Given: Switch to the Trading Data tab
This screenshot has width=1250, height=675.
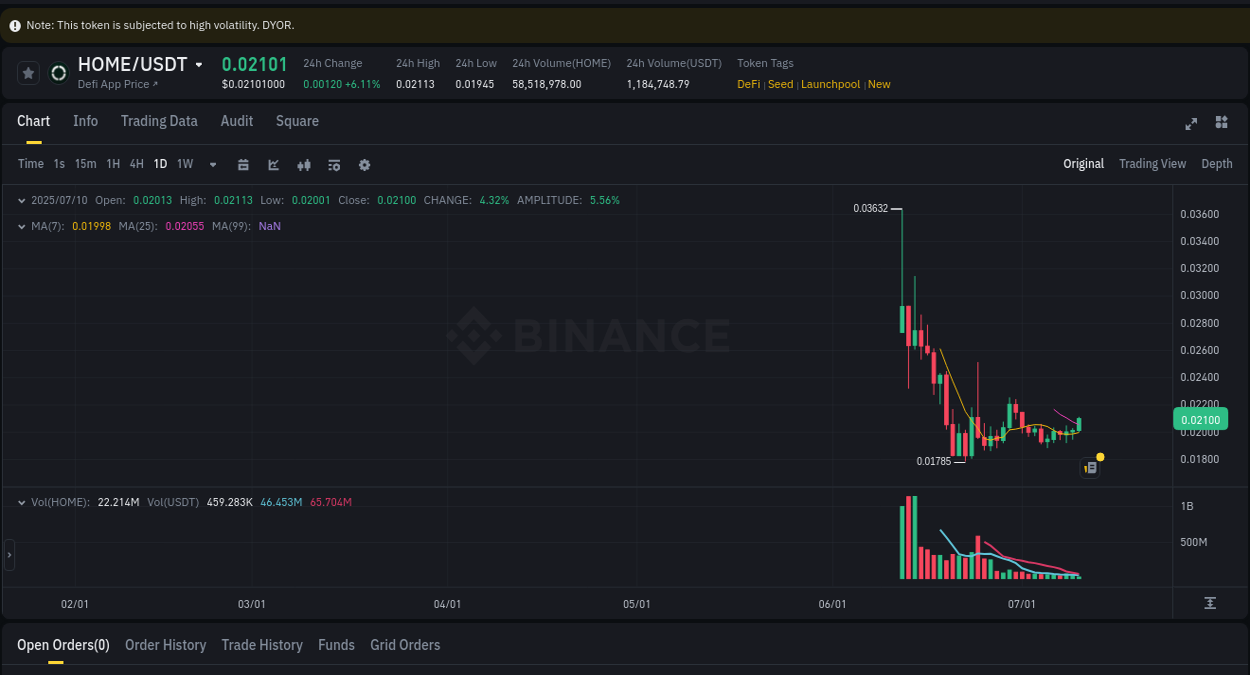Looking at the screenshot, I should point(159,121).
